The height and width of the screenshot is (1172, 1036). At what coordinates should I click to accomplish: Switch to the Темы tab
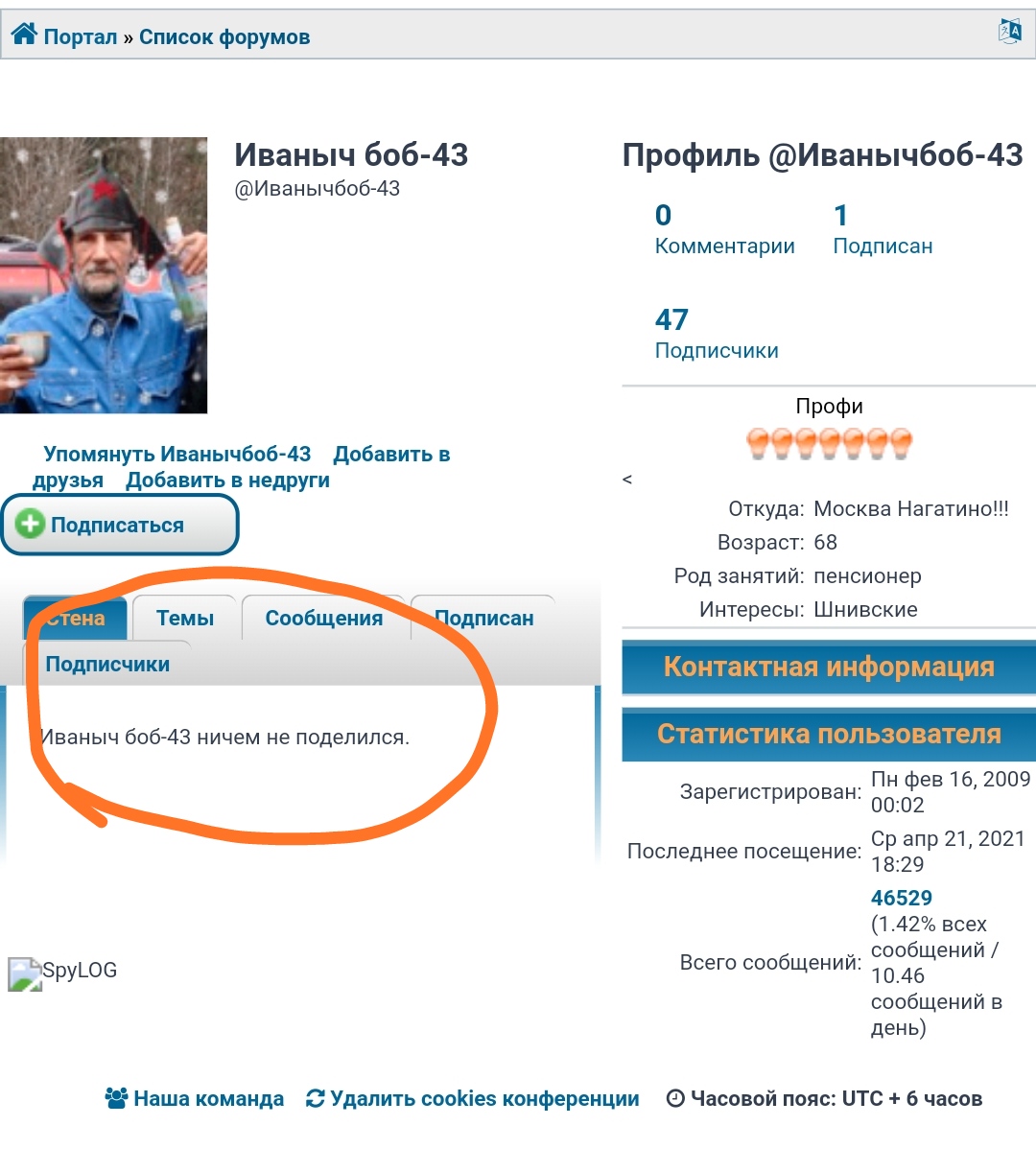pyautogui.click(x=185, y=619)
